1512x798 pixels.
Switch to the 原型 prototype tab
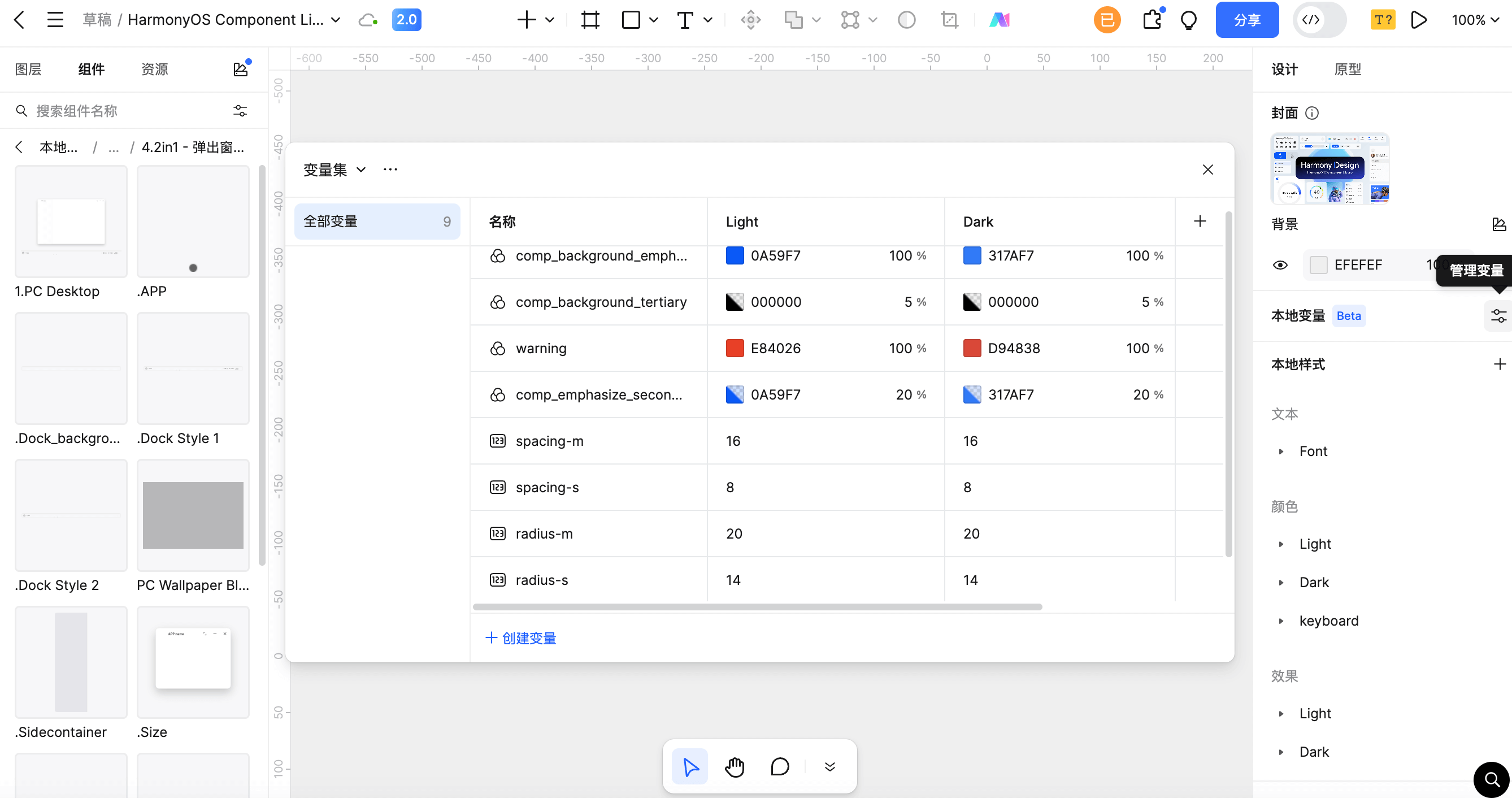click(1347, 70)
